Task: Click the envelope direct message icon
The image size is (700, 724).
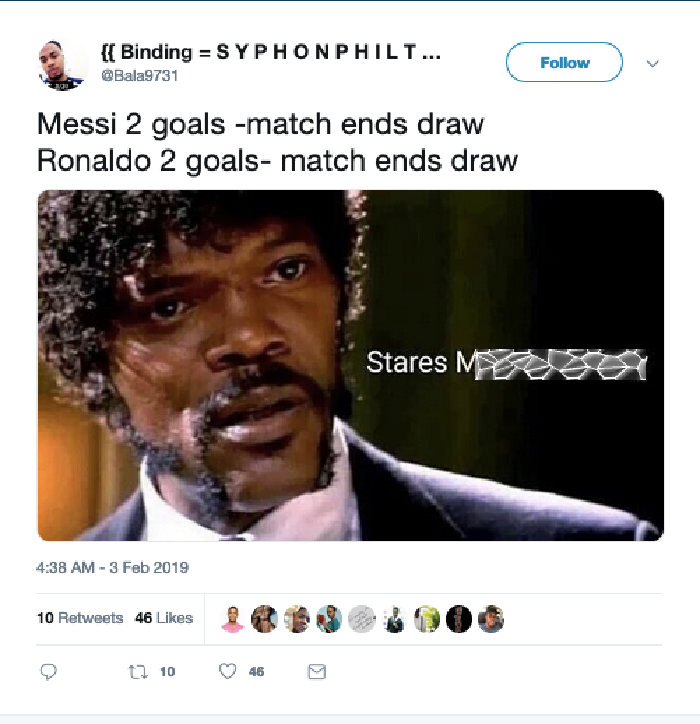Action: click(x=317, y=672)
